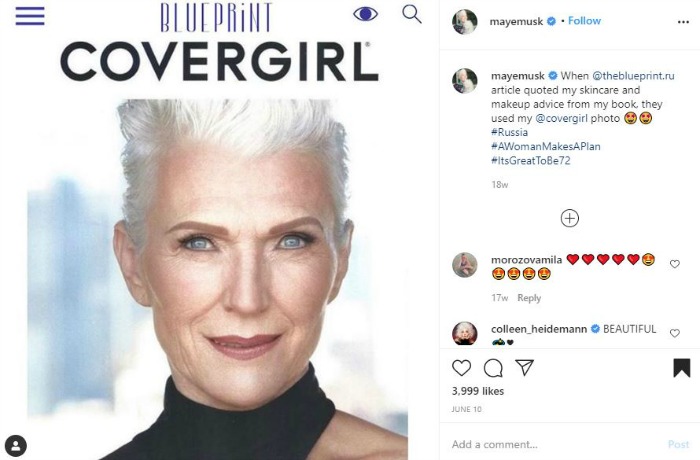Screen dimensions: 700x460
Task: Open mayemusk profile picture in header
Action: pos(464,21)
